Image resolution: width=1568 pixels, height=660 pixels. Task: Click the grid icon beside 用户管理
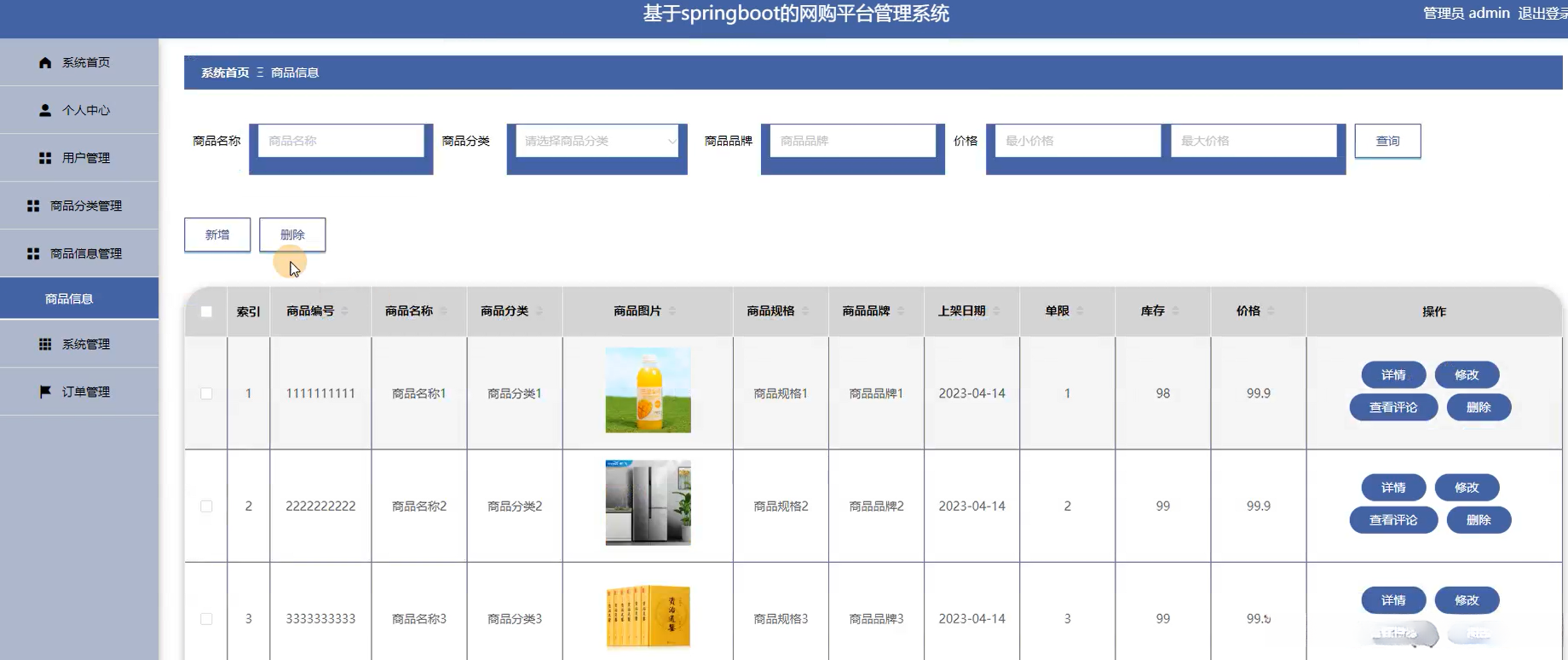pyautogui.click(x=45, y=158)
